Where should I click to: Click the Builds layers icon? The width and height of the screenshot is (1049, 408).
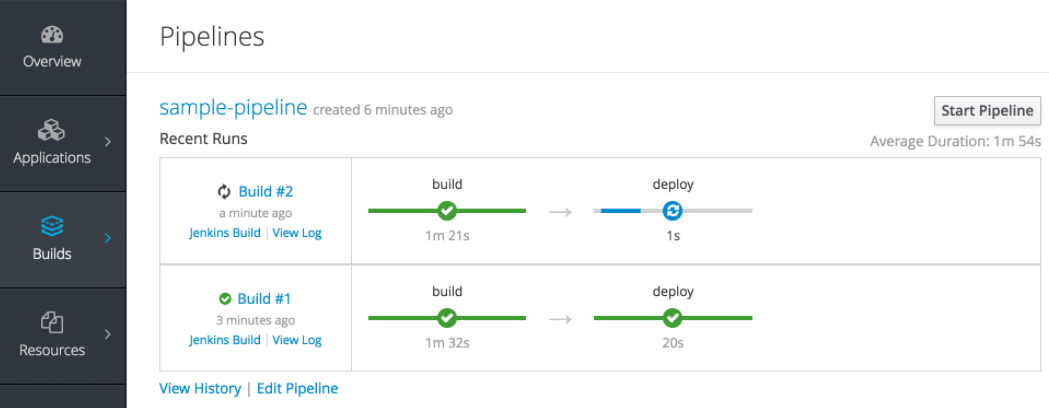pyautogui.click(x=52, y=225)
